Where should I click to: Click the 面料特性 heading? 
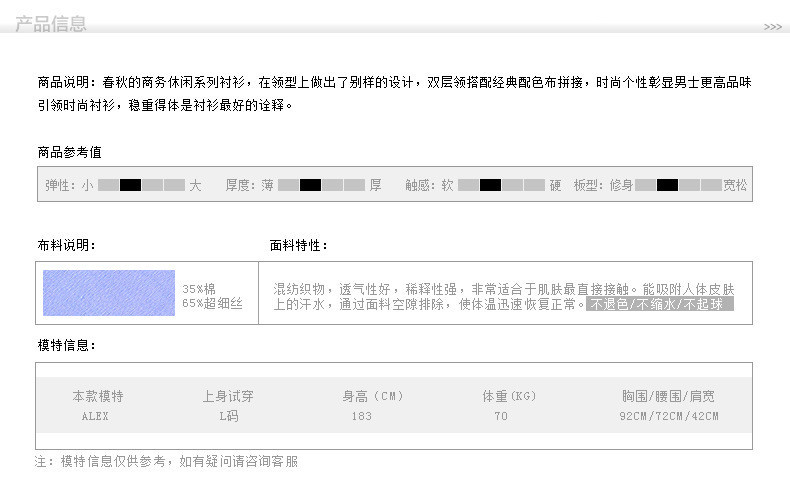click(298, 245)
